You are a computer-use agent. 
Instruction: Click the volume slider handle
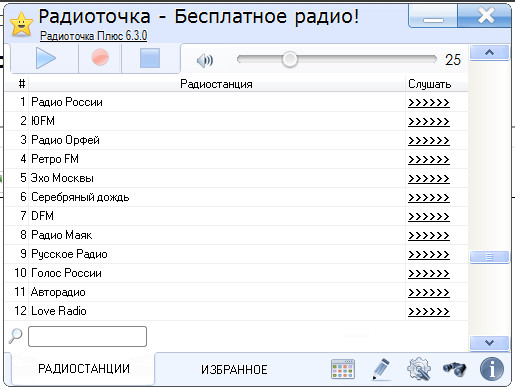(290, 59)
